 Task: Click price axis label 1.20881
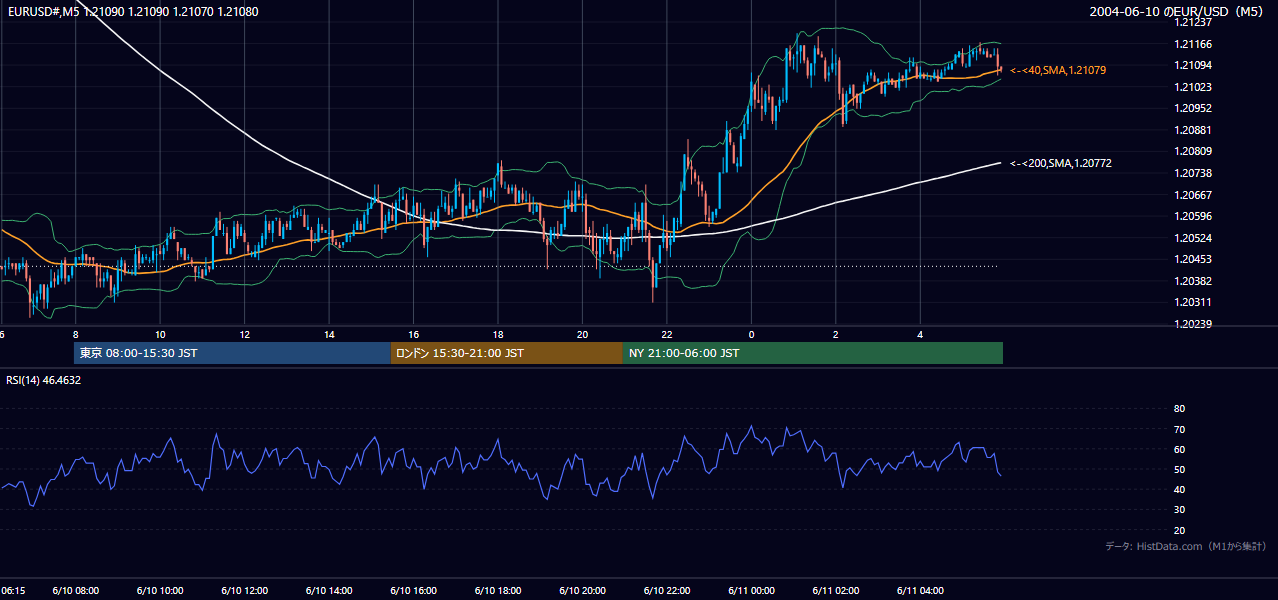coord(1192,130)
